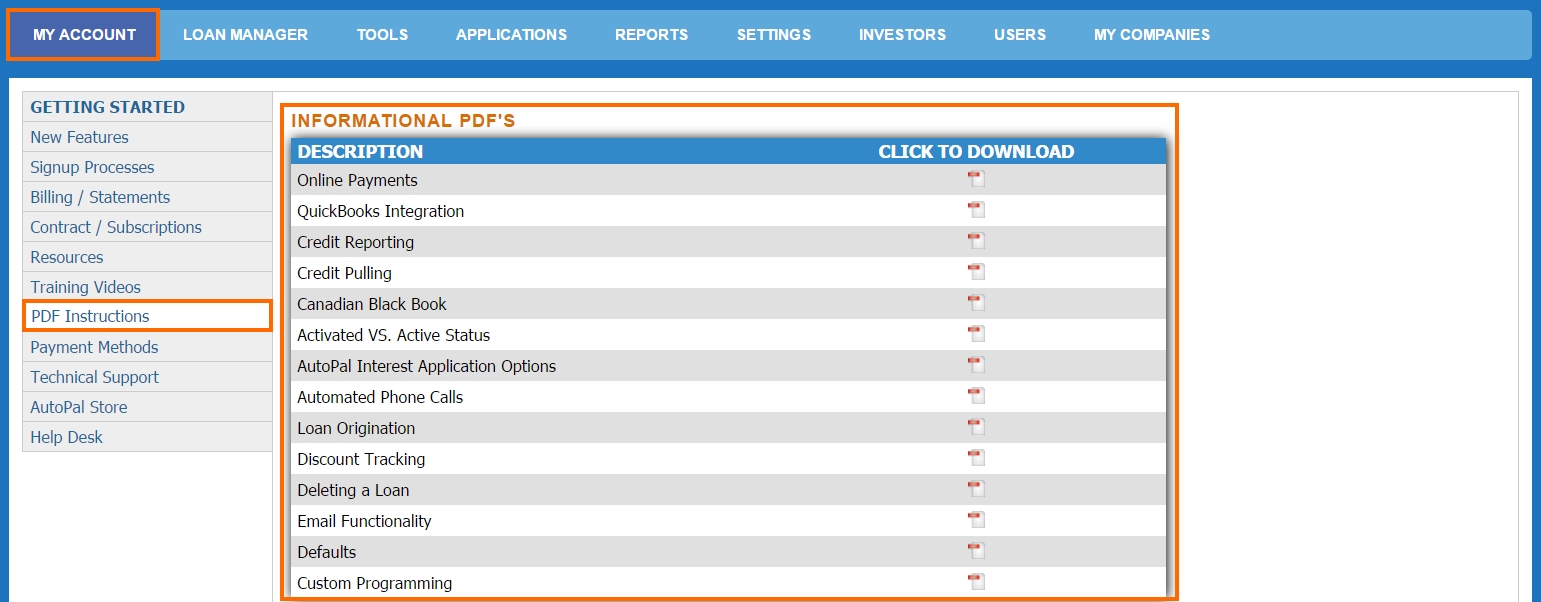Download the Email Functionality PDF icon
1541x602 pixels.
coord(976,520)
